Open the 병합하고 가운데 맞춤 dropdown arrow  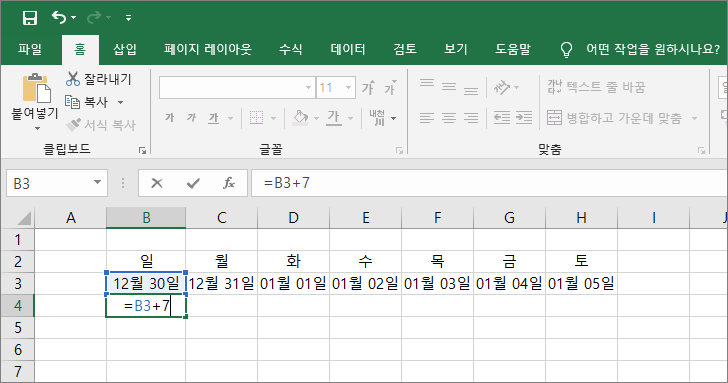tap(695, 118)
